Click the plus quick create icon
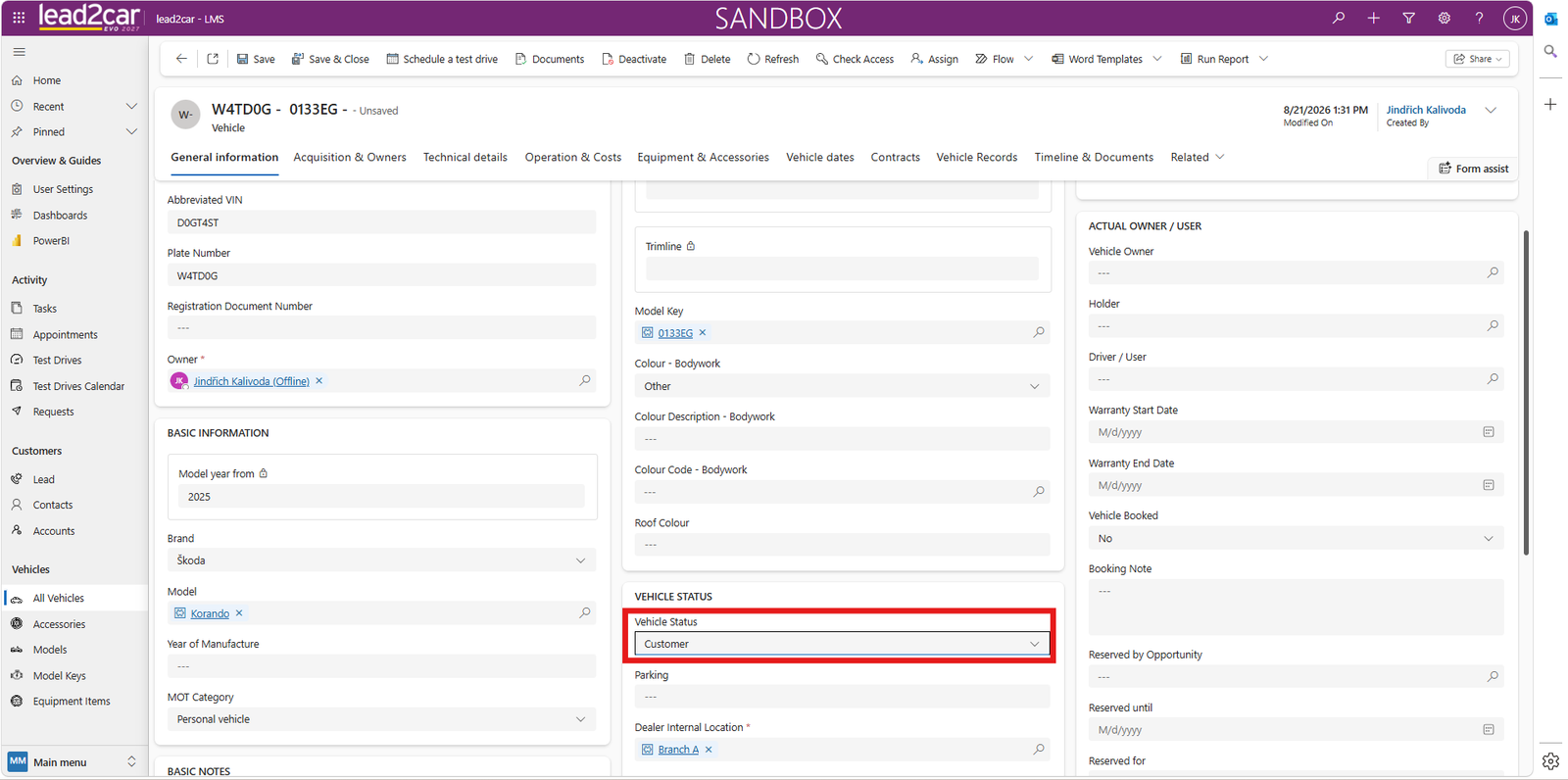The image size is (1568, 780). [1374, 18]
